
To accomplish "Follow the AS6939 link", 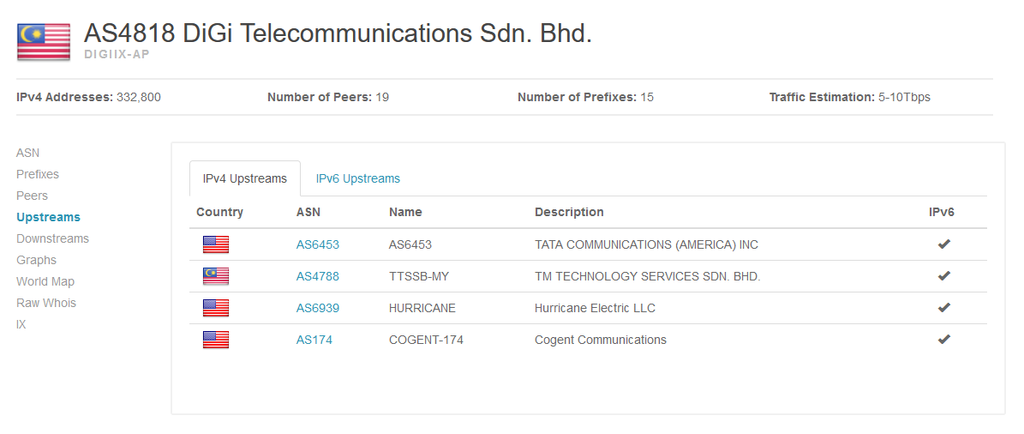I will pyautogui.click(x=318, y=308).
